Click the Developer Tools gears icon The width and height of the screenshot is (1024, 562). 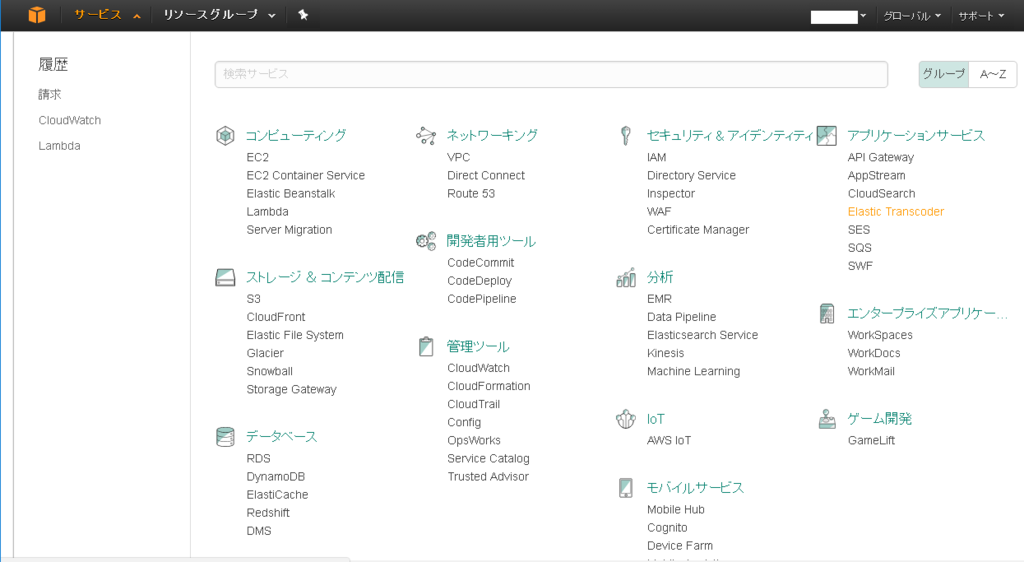pos(426,241)
